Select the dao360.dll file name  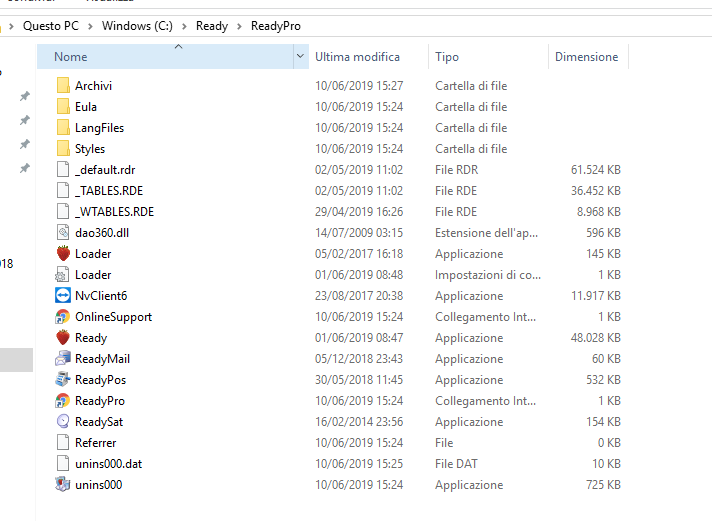(x=102, y=233)
